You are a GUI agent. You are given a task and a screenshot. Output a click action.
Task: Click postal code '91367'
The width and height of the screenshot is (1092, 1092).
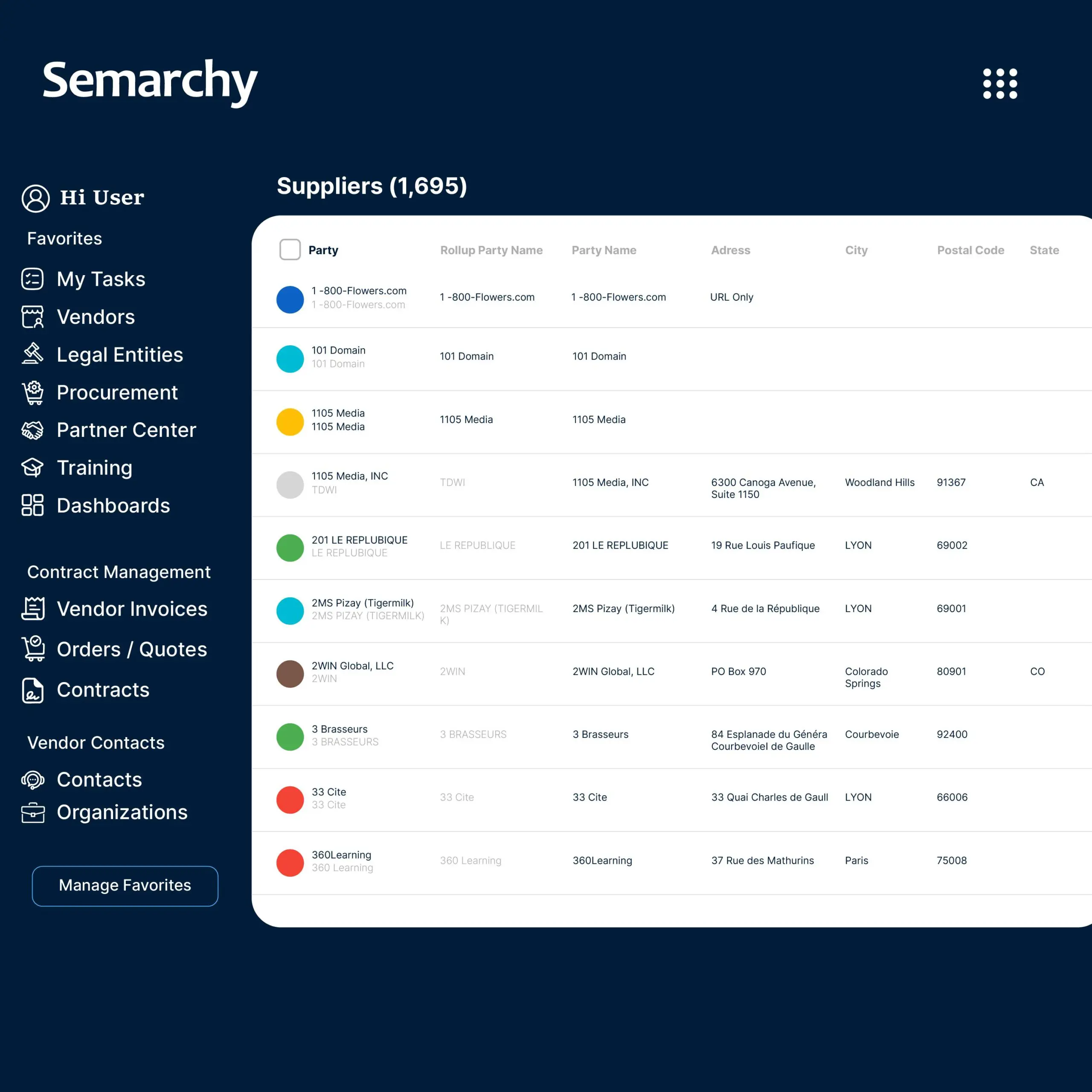click(x=951, y=483)
